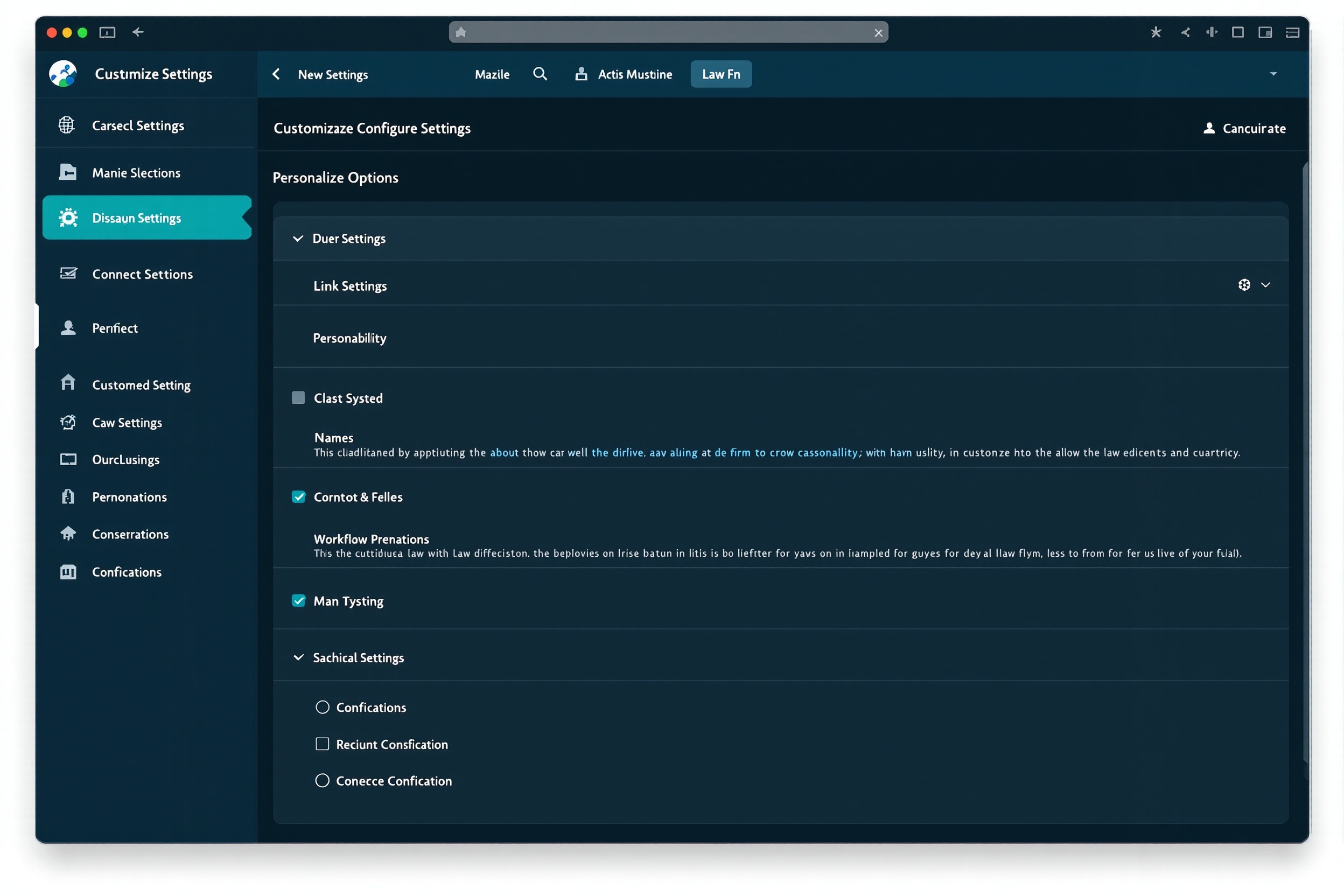This screenshot has width=1344, height=896.
Task: Click the vertical scrollbar on right edge
Action: (x=1306, y=463)
